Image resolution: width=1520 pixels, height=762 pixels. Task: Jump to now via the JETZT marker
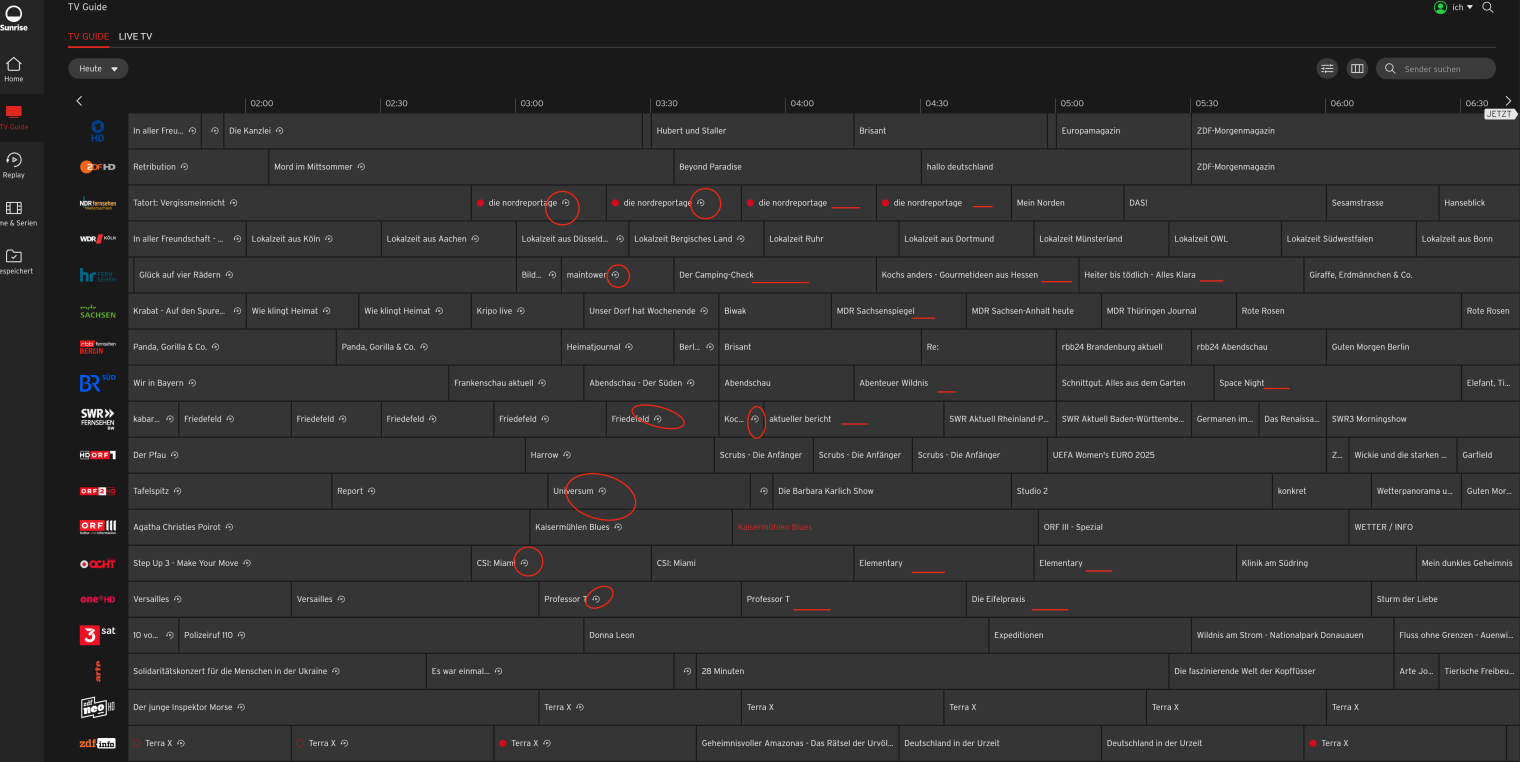pyautogui.click(x=1500, y=114)
